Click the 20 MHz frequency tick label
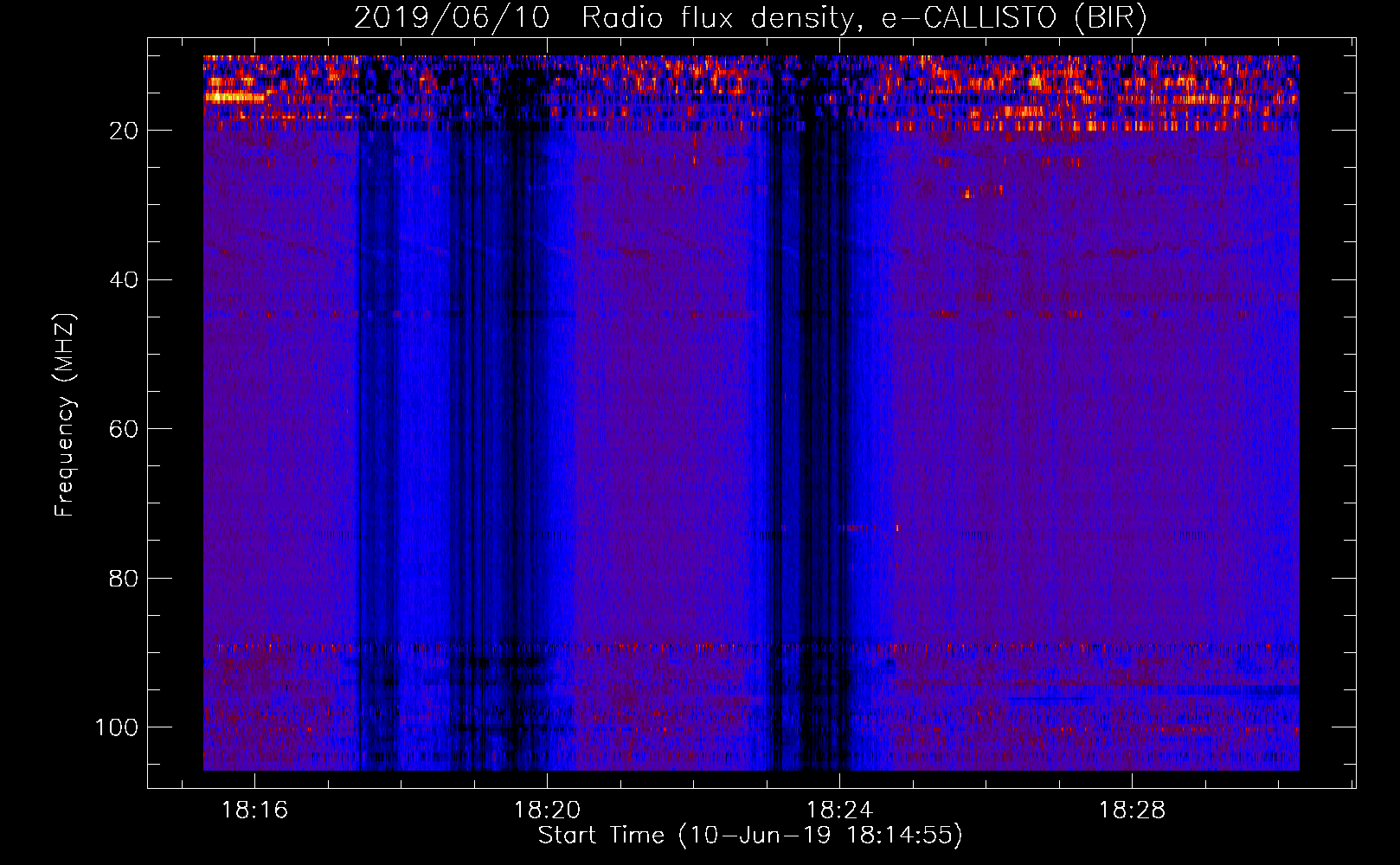This screenshot has height=865, width=1400. coord(124,131)
